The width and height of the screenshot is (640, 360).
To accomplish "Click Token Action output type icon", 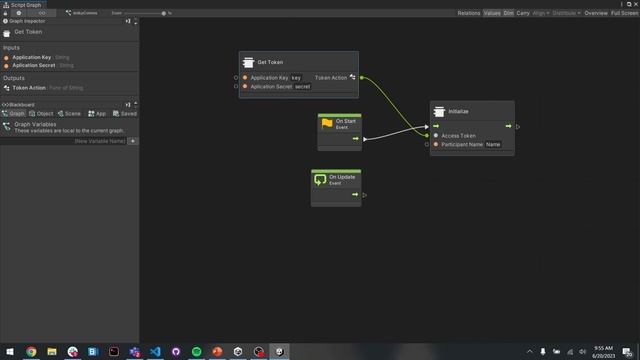I will 352,77.
